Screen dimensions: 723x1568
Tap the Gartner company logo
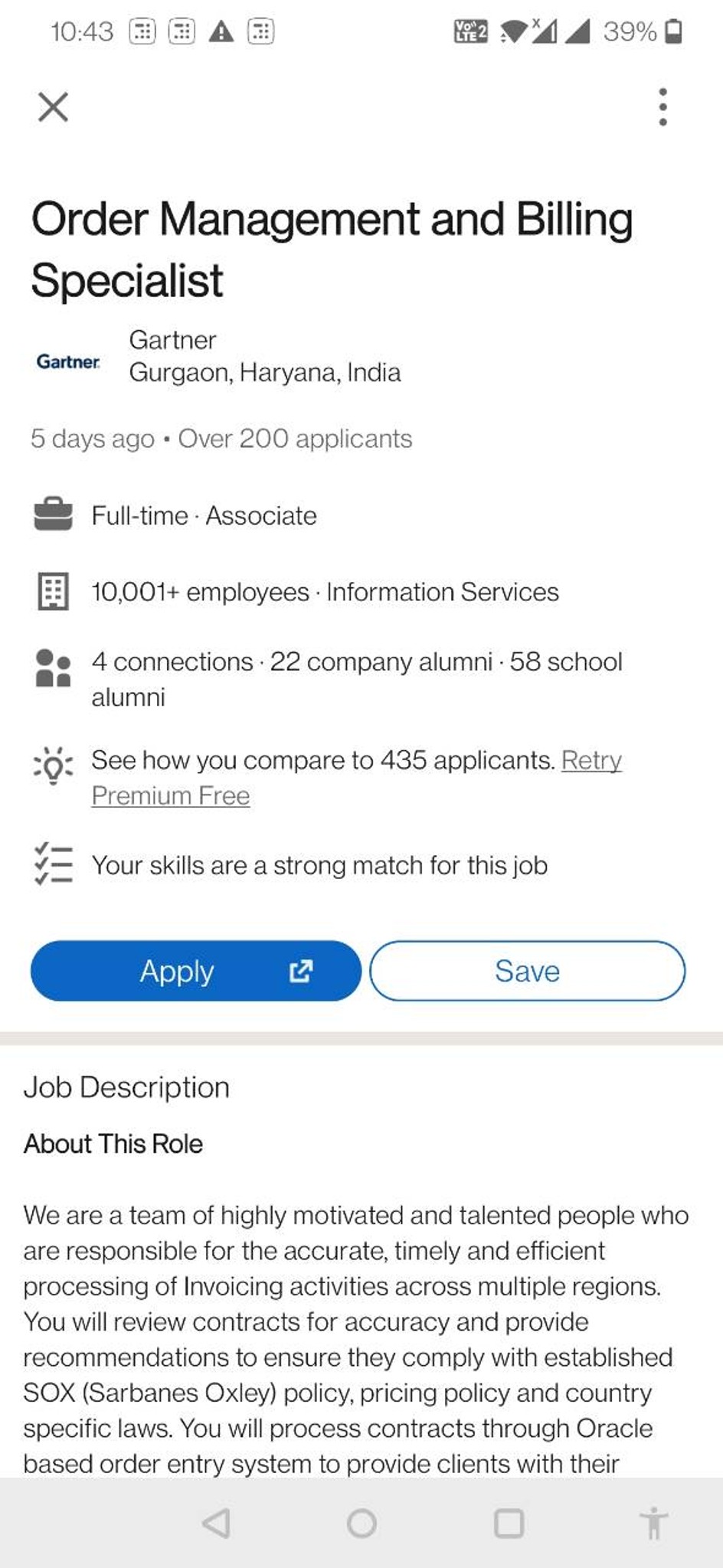68,361
